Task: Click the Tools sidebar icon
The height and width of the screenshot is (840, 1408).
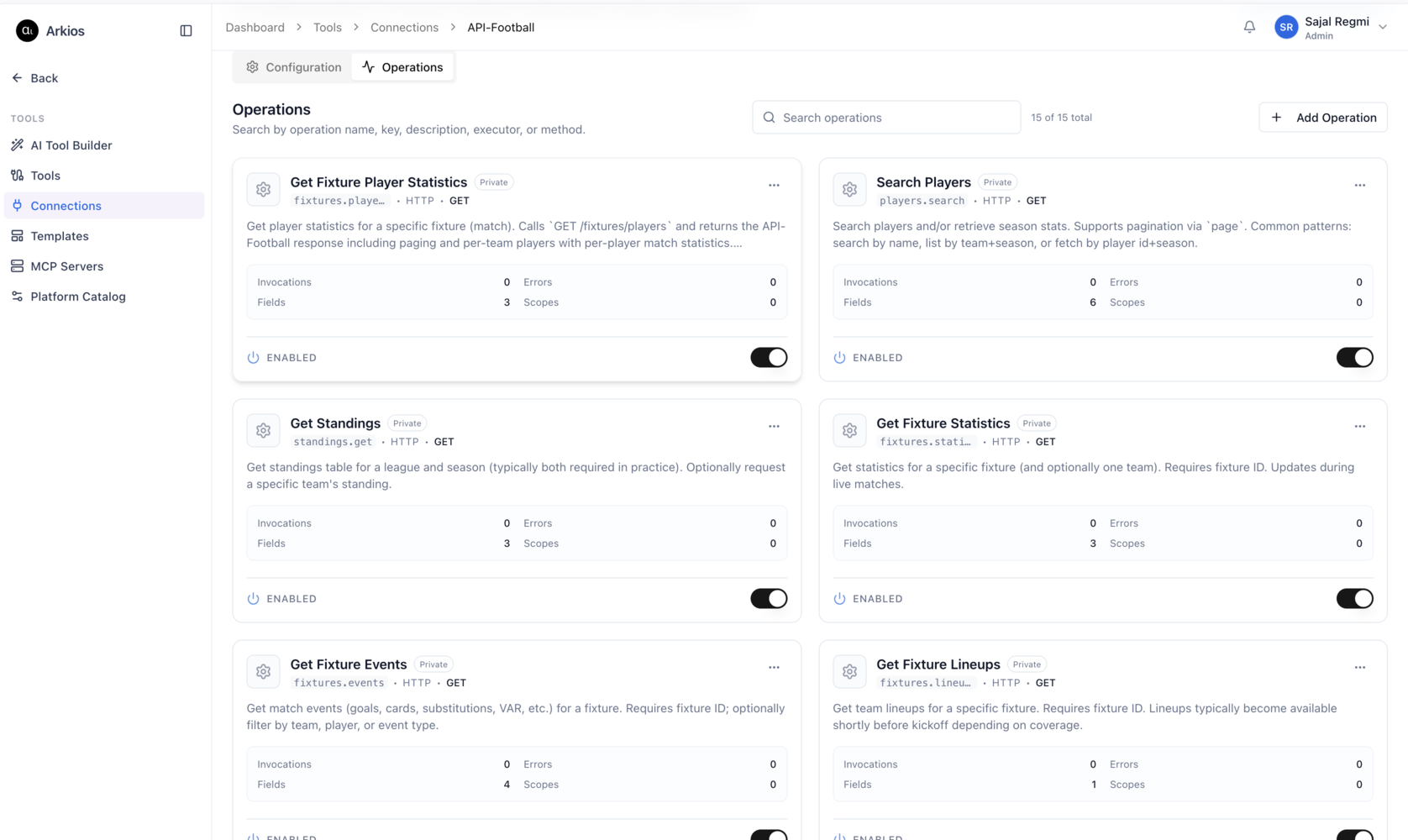Action: (x=17, y=176)
